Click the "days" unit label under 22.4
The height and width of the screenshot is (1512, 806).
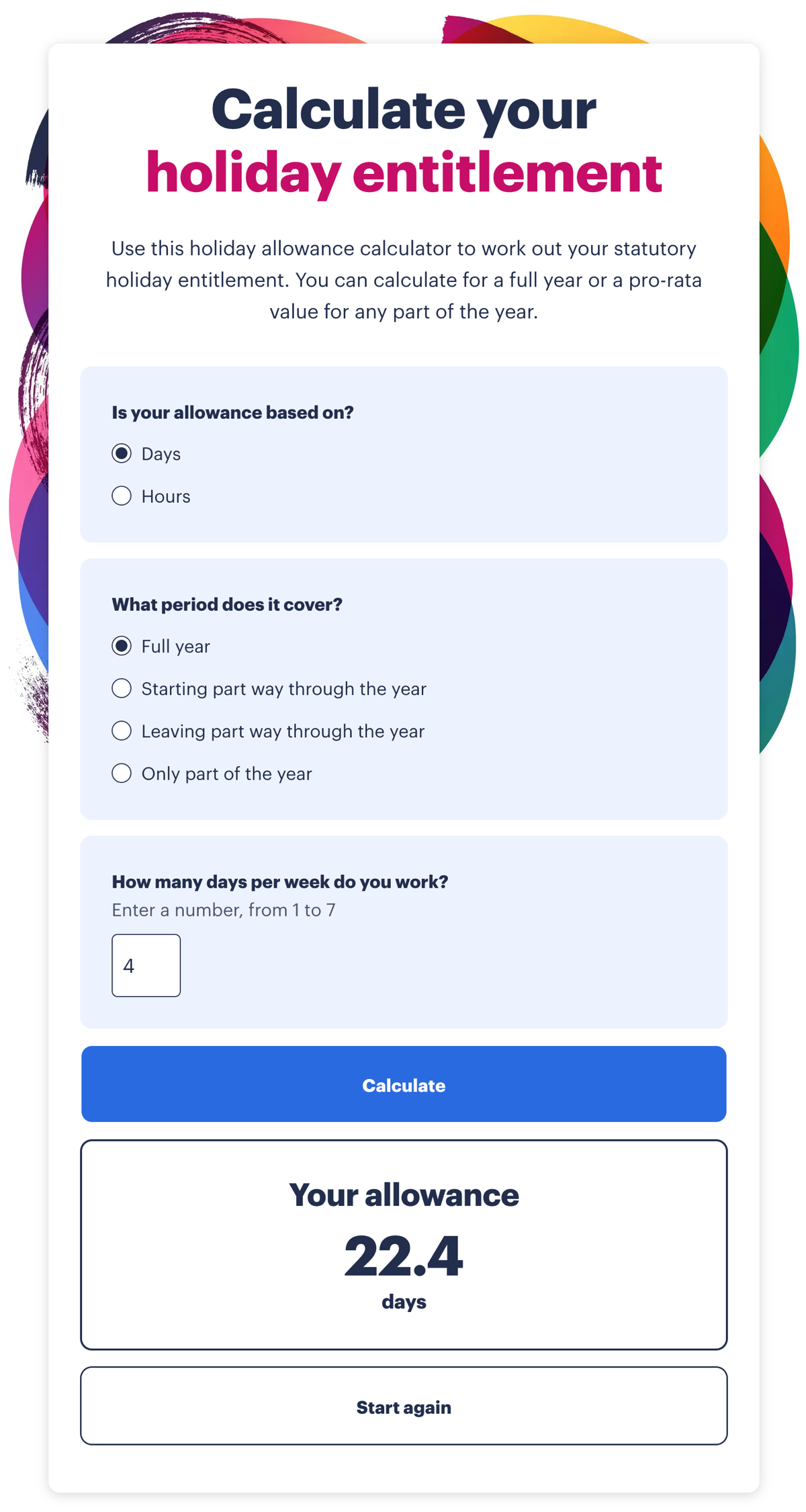coord(403,1301)
